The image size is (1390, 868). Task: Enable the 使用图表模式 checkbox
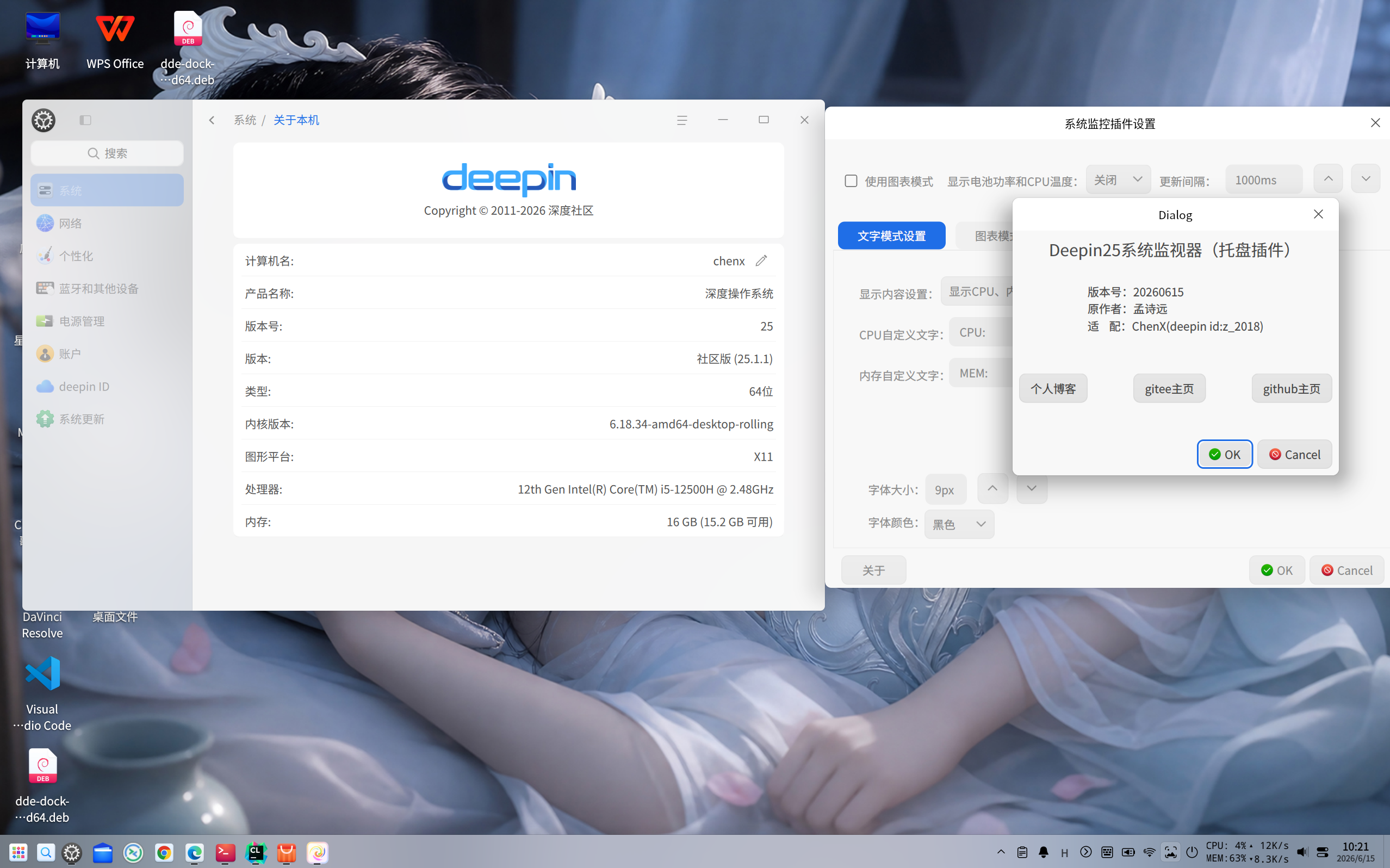click(851, 181)
